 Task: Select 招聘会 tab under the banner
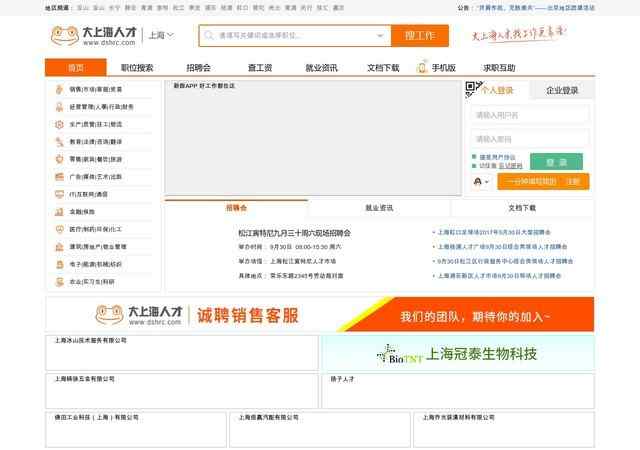[x=236, y=208]
